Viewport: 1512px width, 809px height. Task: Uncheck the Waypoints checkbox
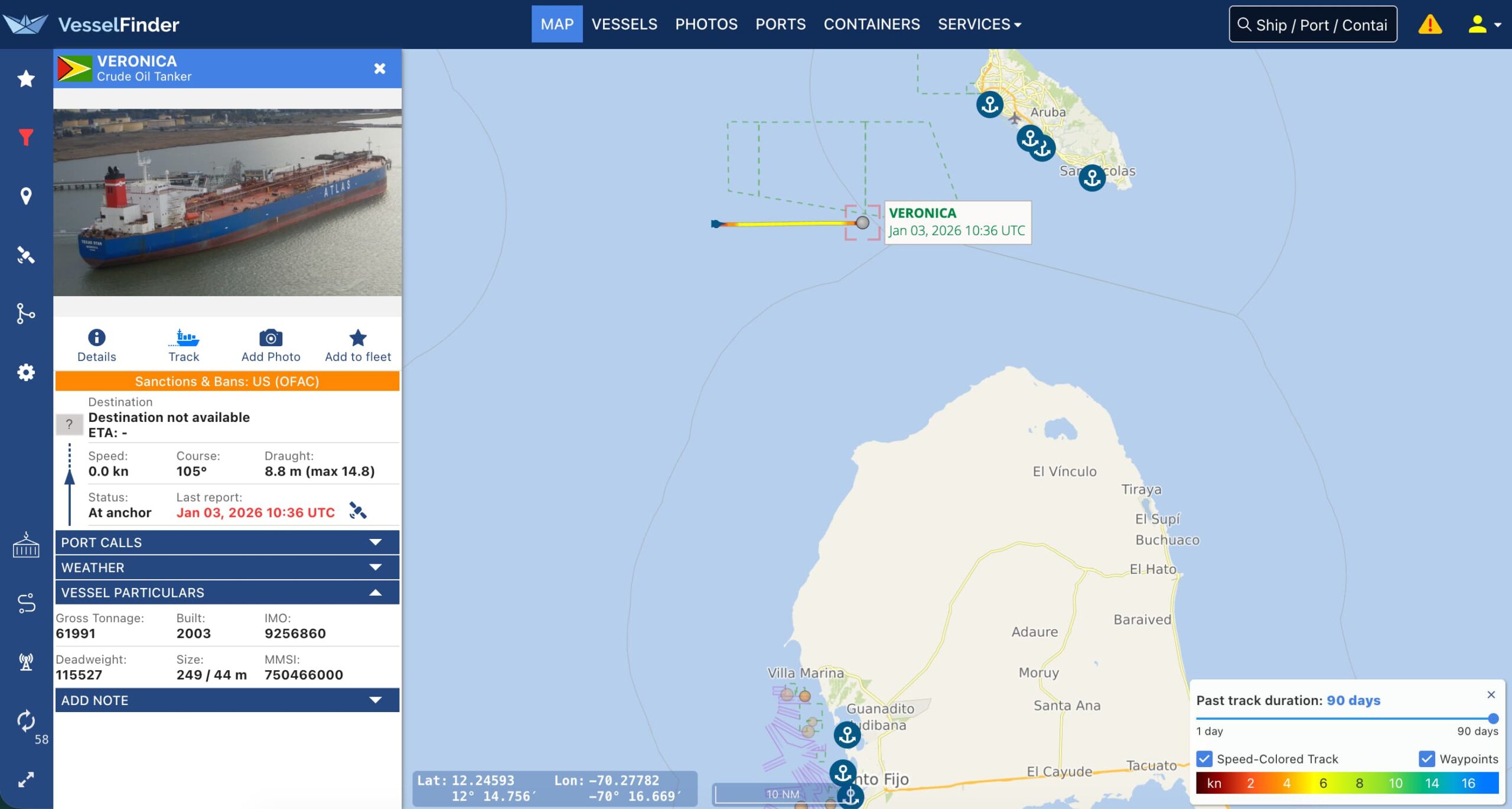[1426, 758]
